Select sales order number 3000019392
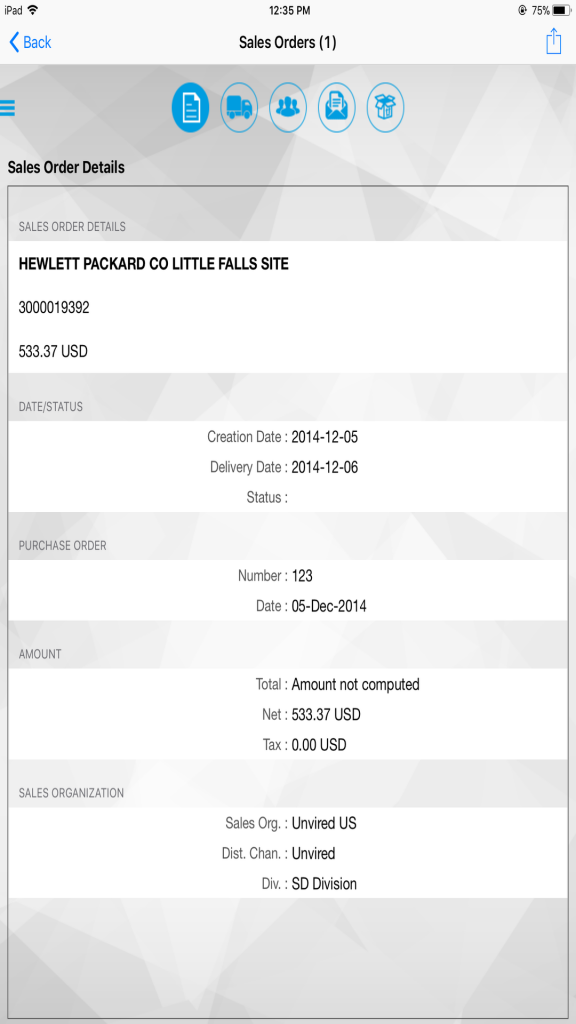Image resolution: width=576 pixels, height=1024 pixels. 54,308
